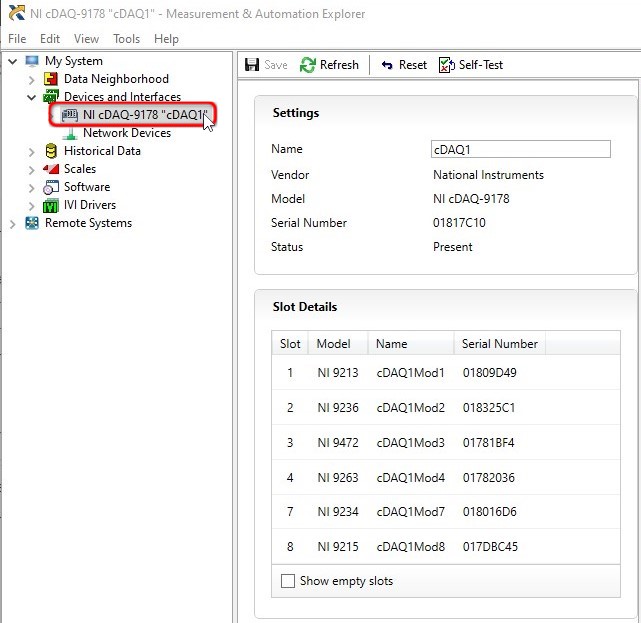Select the NI 9234 model cell

click(338, 511)
